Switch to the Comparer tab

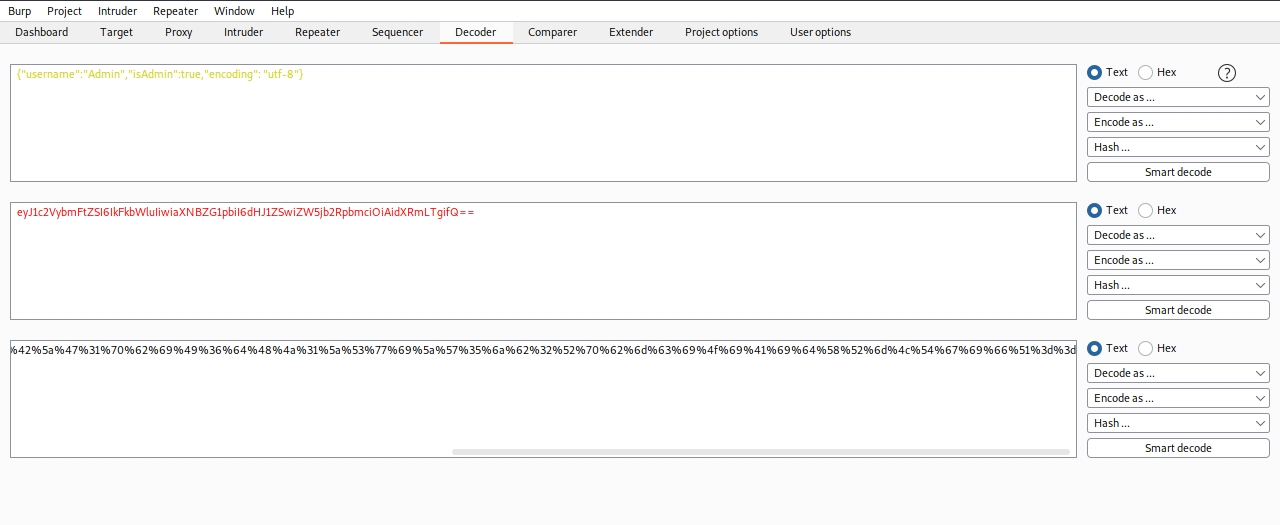coord(552,32)
